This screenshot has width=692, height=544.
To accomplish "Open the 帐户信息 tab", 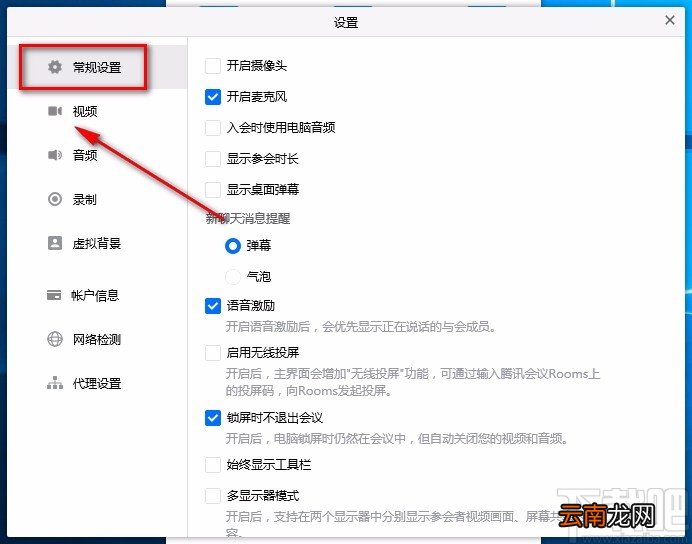I will click(x=95, y=295).
